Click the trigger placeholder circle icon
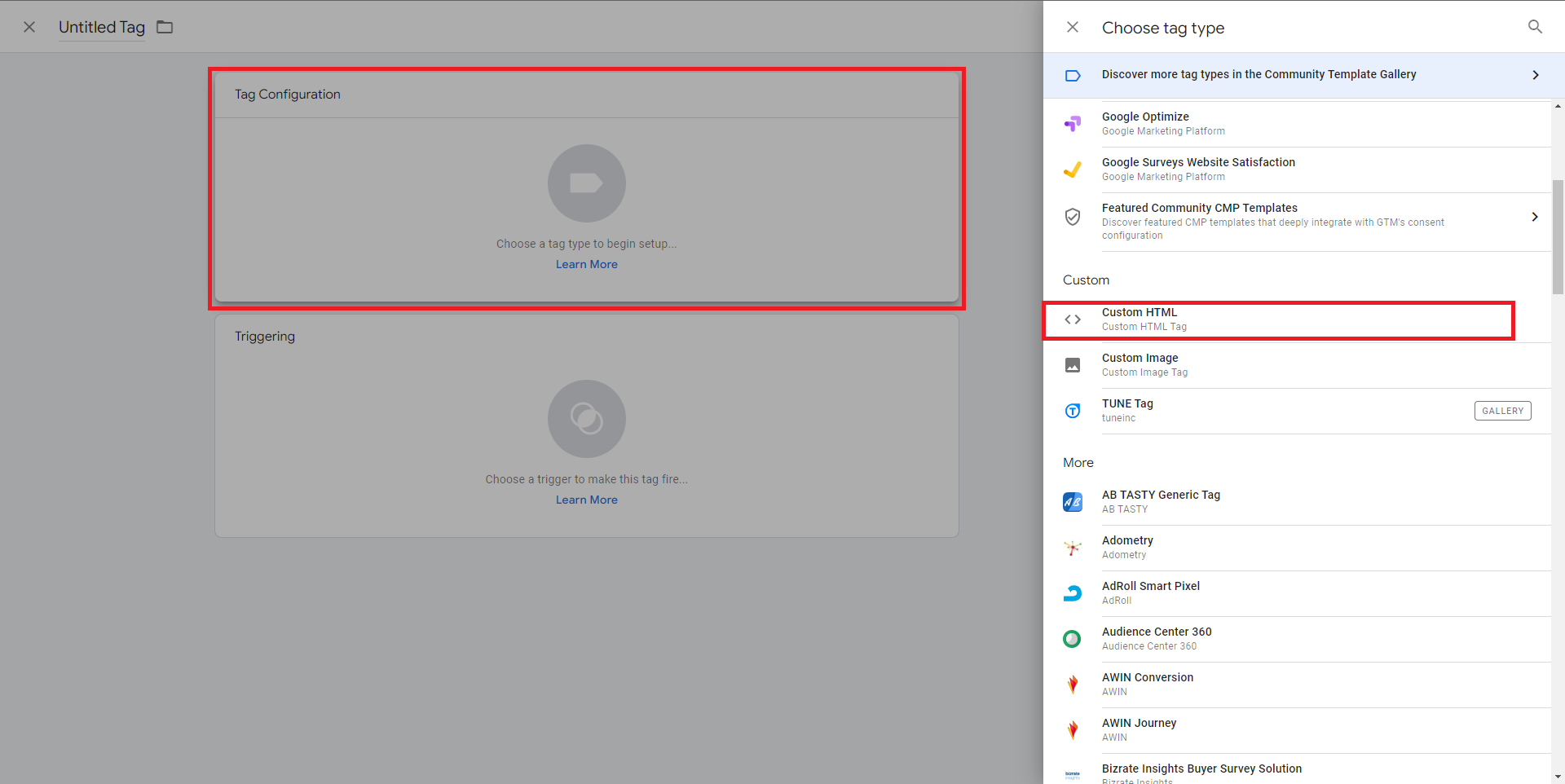Image resolution: width=1565 pixels, height=784 pixels. tap(587, 419)
